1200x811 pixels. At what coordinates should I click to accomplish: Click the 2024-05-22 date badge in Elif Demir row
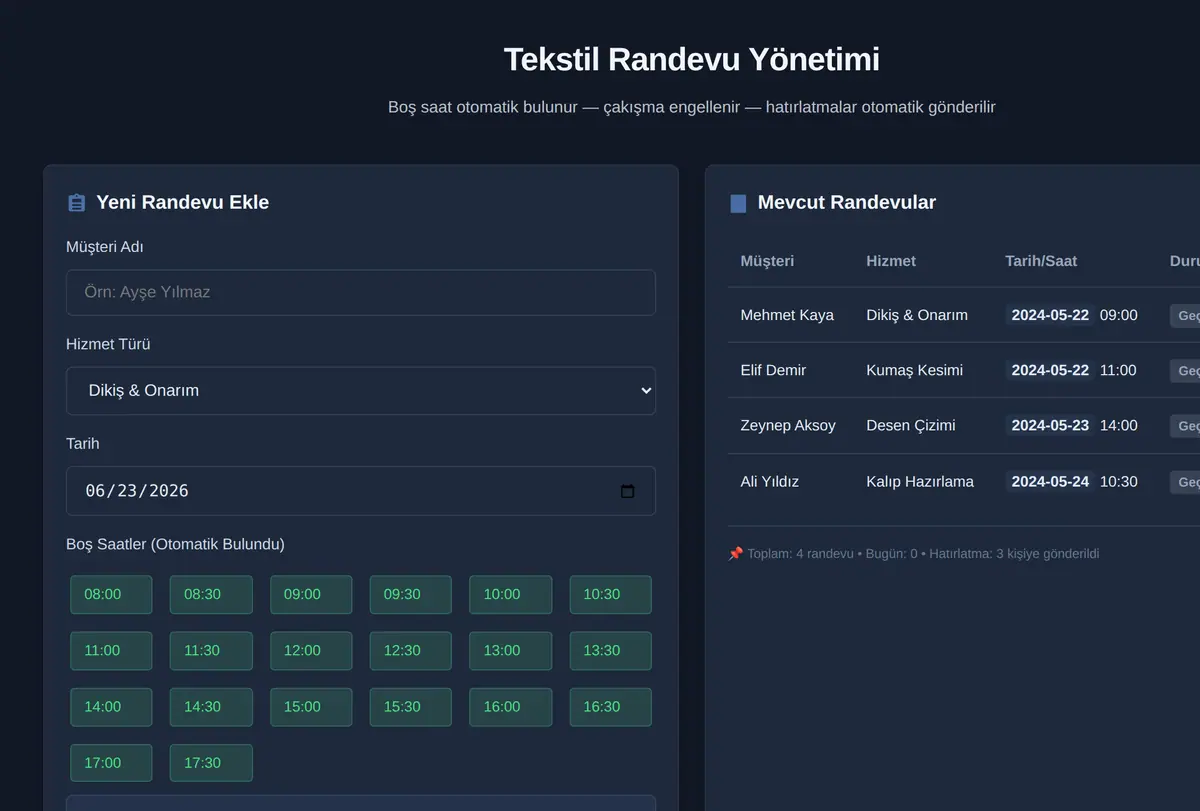click(x=1050, y=370)
